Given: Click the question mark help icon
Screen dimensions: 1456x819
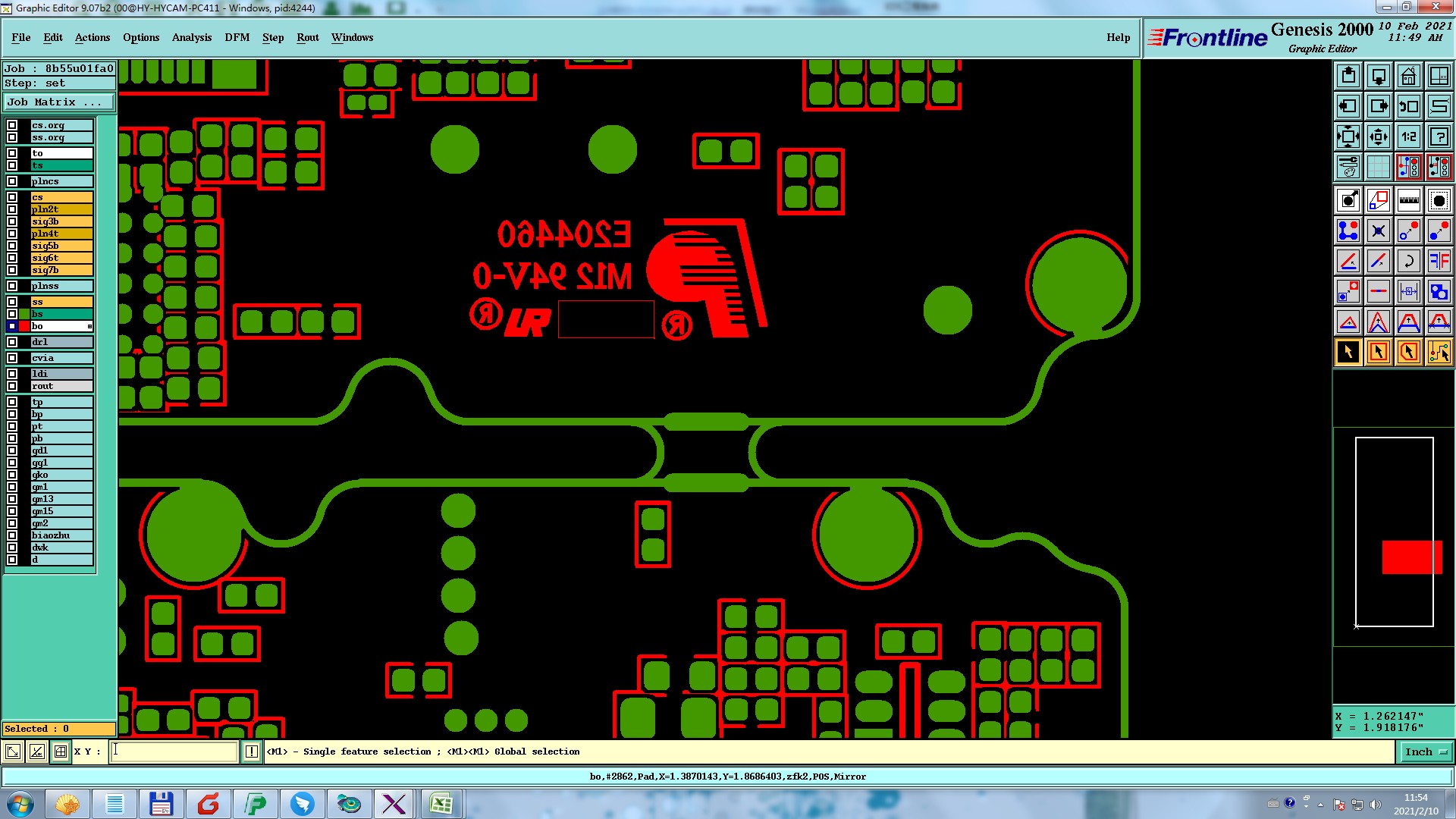Looking at the screenshot, I should pos(1439,136).
